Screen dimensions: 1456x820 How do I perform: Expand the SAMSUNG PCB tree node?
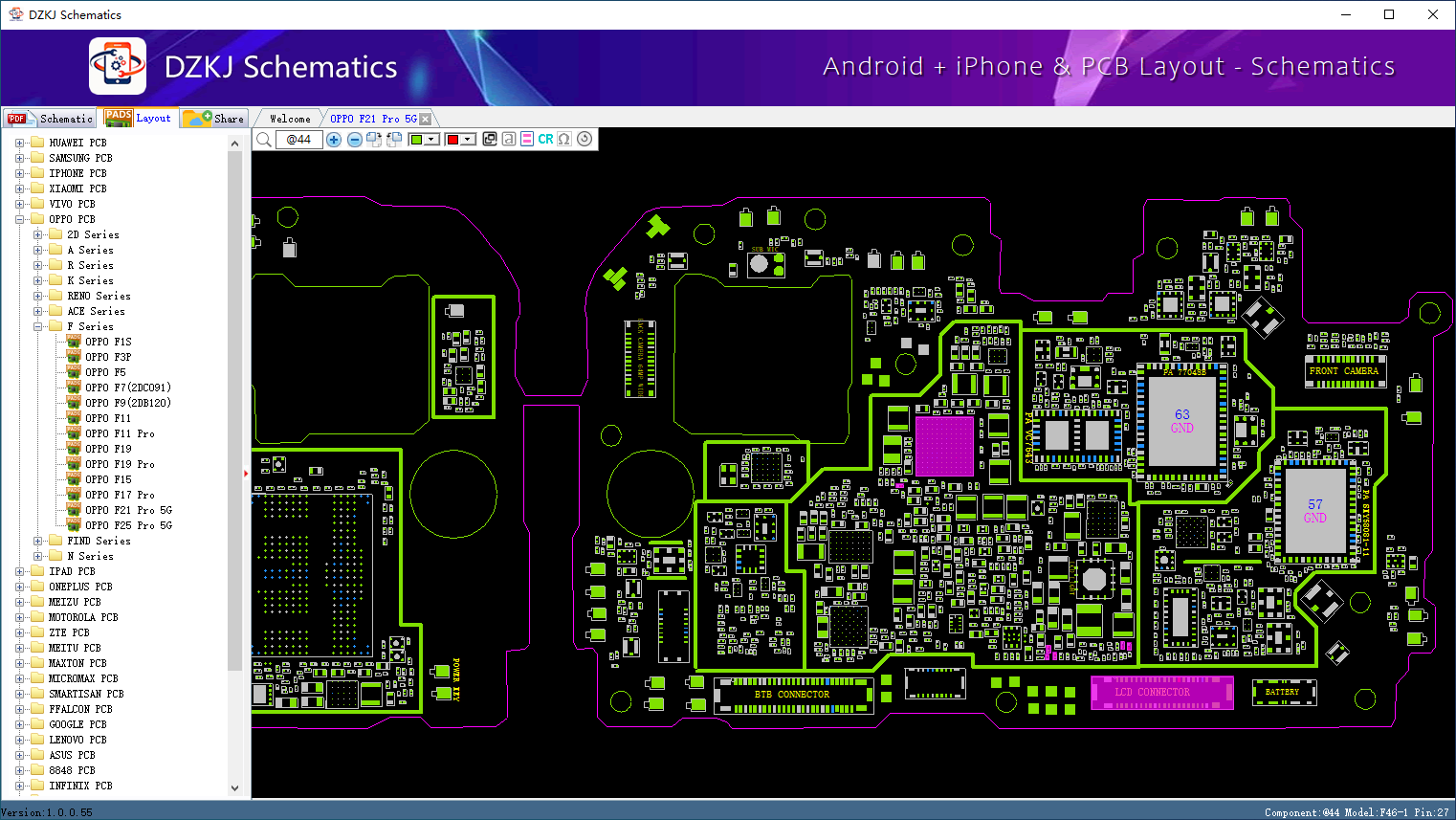[x=20, y=158]
